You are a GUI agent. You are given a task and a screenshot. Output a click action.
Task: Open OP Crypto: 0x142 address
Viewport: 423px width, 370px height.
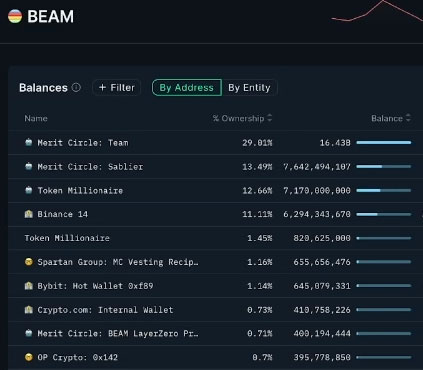77,357
